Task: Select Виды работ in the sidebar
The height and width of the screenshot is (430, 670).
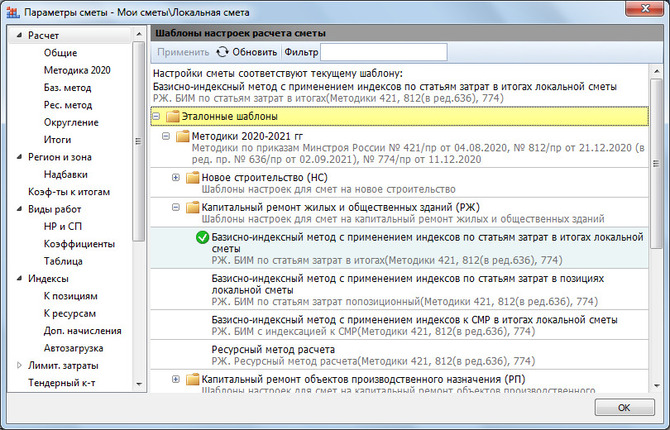Action: (55, 209)
